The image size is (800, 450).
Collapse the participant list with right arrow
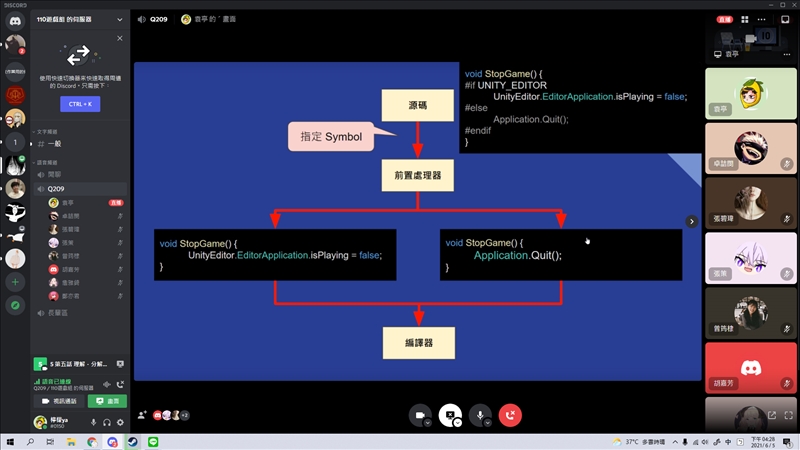click(x=690, y=221)
